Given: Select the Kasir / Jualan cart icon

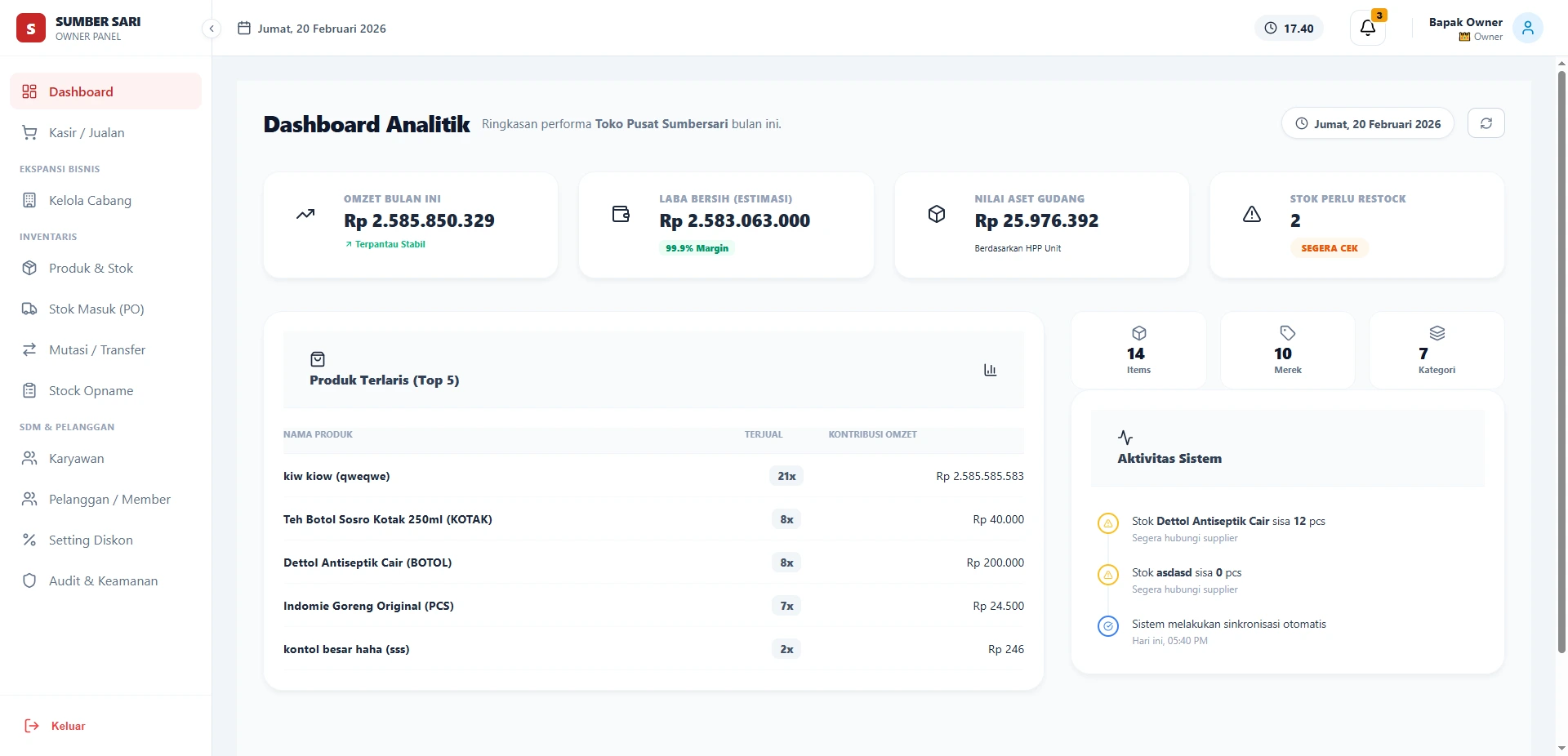Looking at the screenshot, I should pos(29,132).
